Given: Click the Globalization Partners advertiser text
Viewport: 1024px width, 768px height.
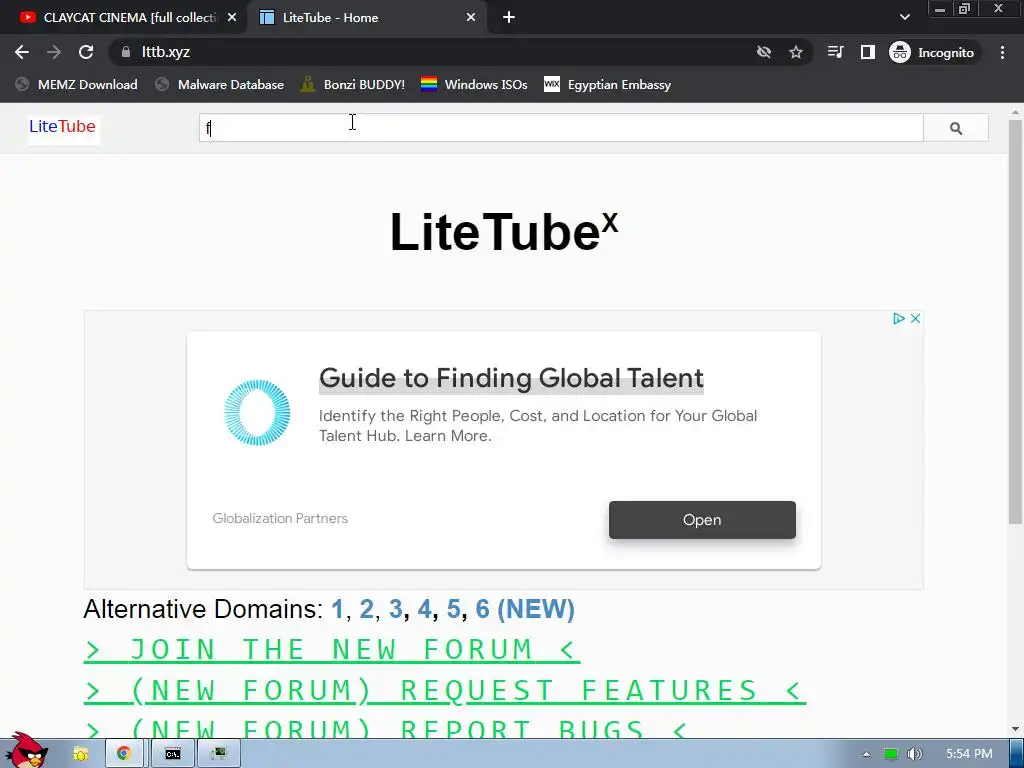Looking at the screenshot, I should 280,519.
